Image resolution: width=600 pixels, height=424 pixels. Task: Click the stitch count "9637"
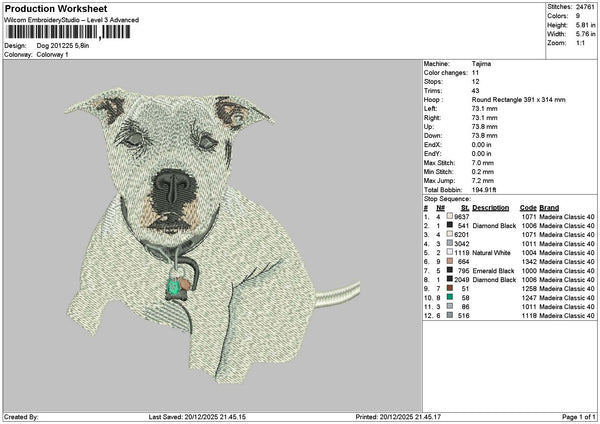(461, 217)
